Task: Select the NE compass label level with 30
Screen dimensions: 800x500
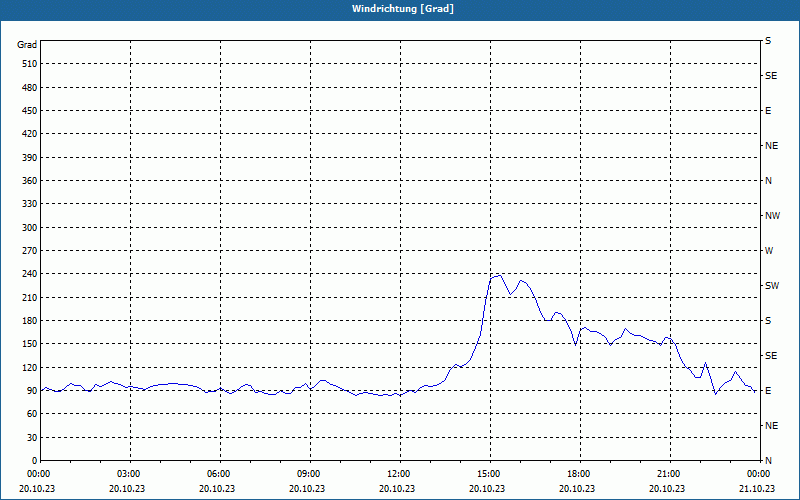Action: [x=772, y=426]
